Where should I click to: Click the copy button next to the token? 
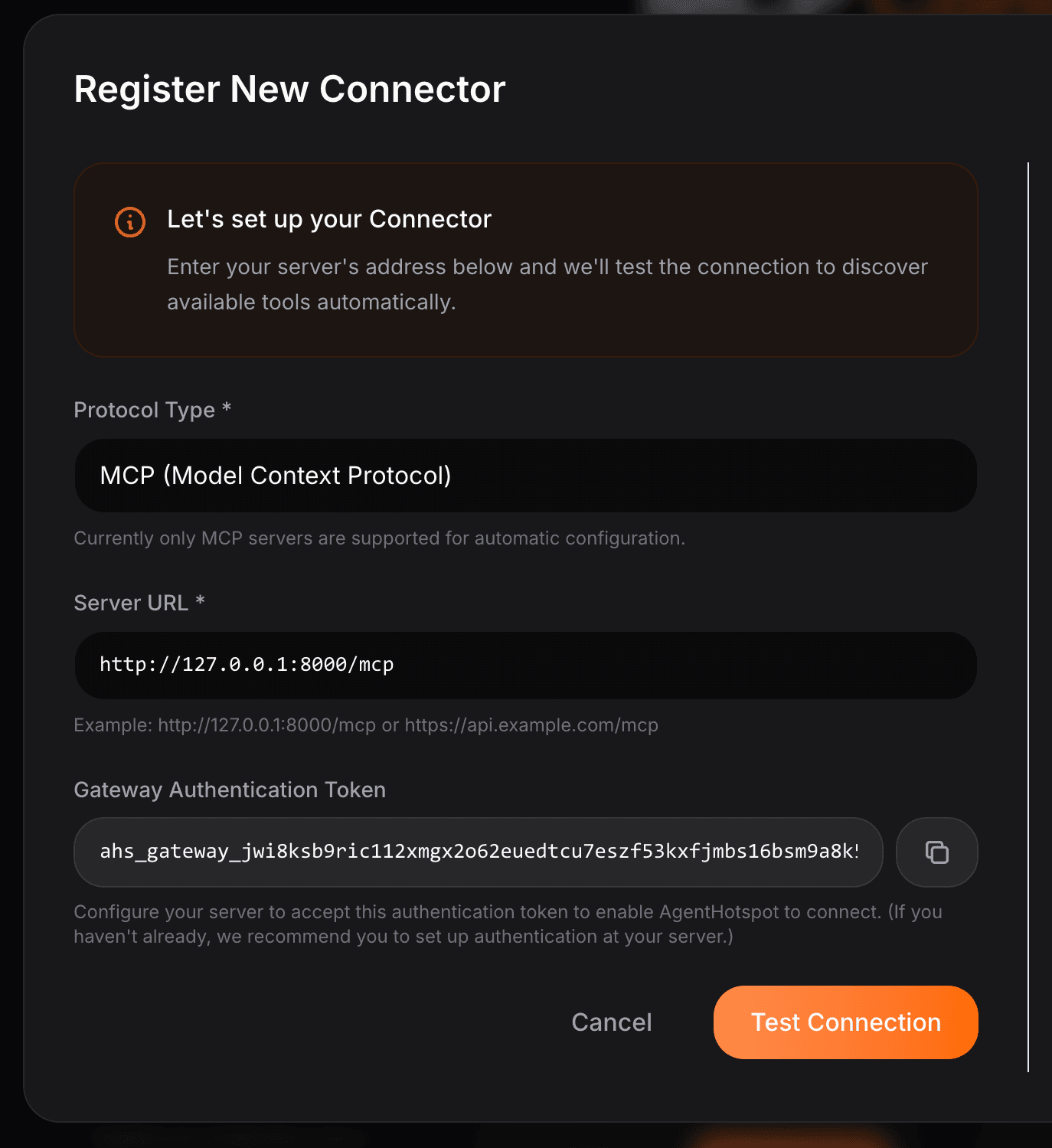tap(936, 852)
